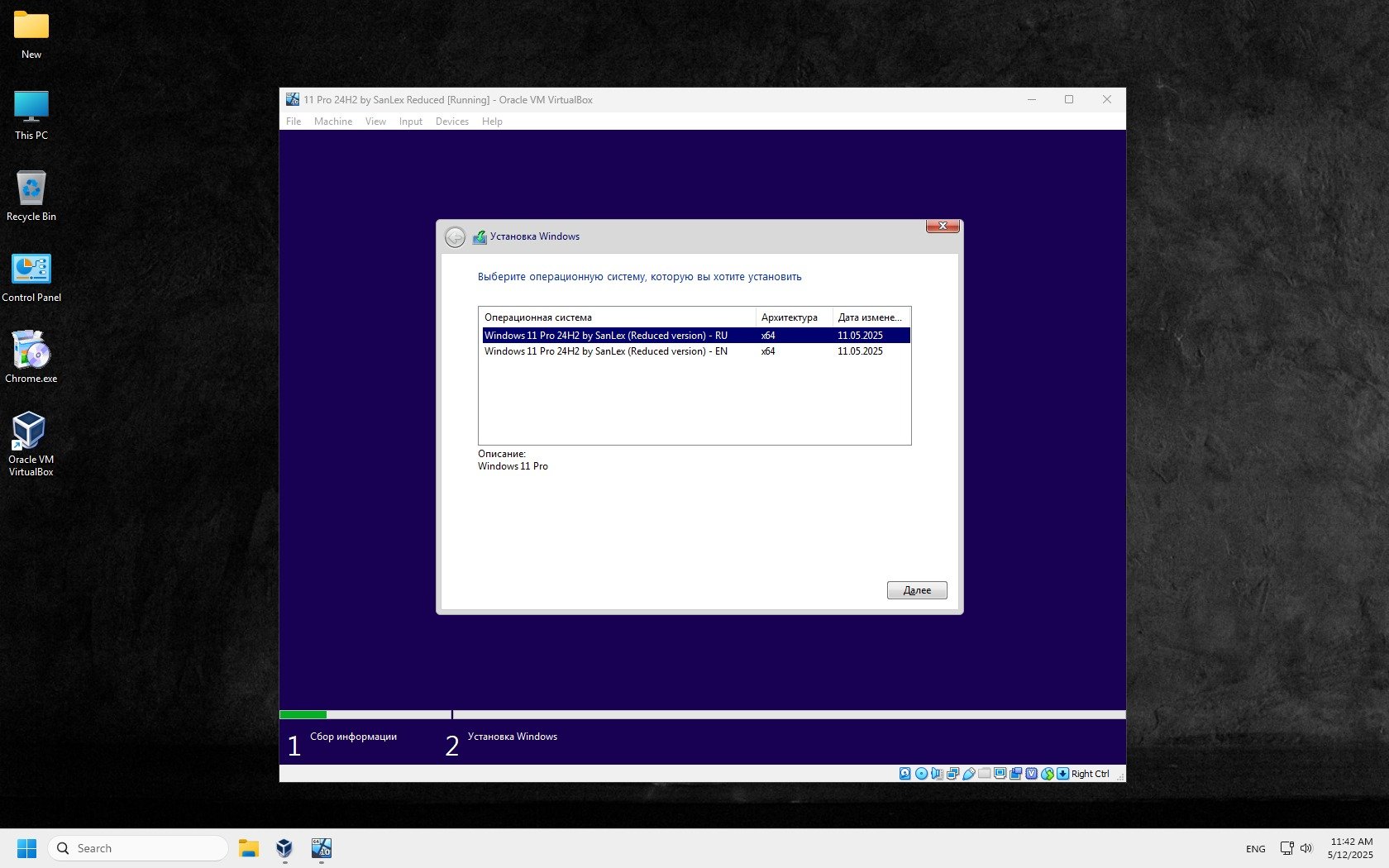Click the taskbar Search box
1389x868 pixels.
tap(138, 848)
